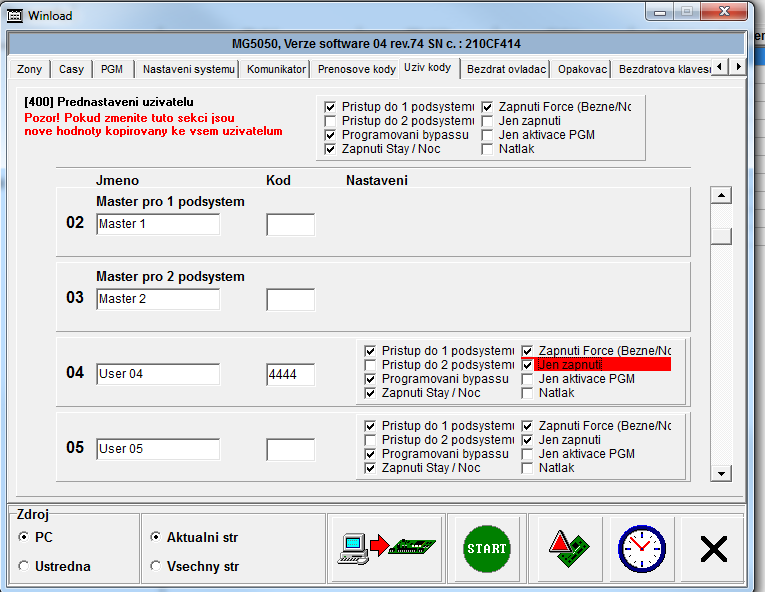Open the Komunikator tab

[276, 69]
